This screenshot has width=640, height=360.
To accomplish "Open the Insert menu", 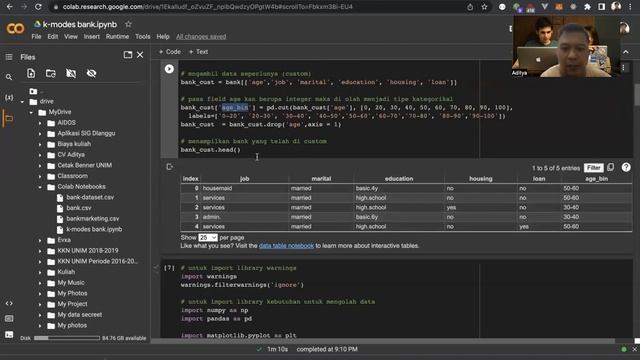I will pyautogui.click(x=91, y=37).
